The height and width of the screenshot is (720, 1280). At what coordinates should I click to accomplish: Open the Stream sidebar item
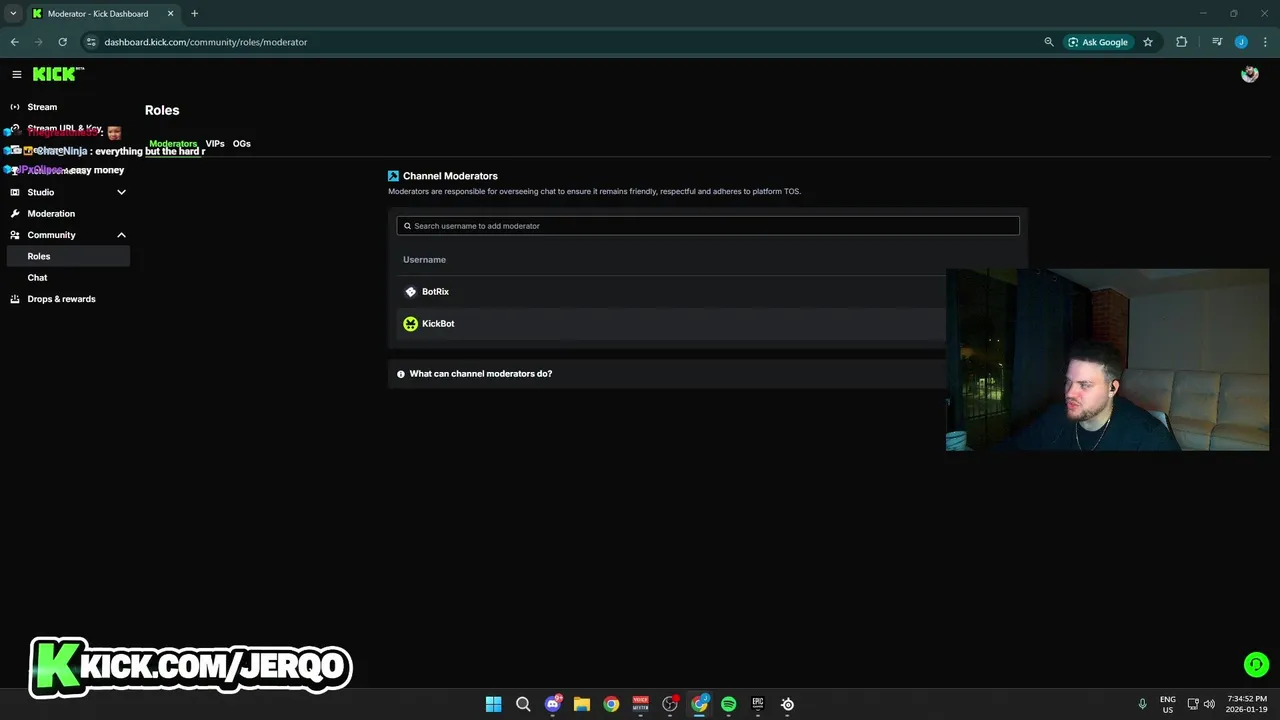coord(42,107)
